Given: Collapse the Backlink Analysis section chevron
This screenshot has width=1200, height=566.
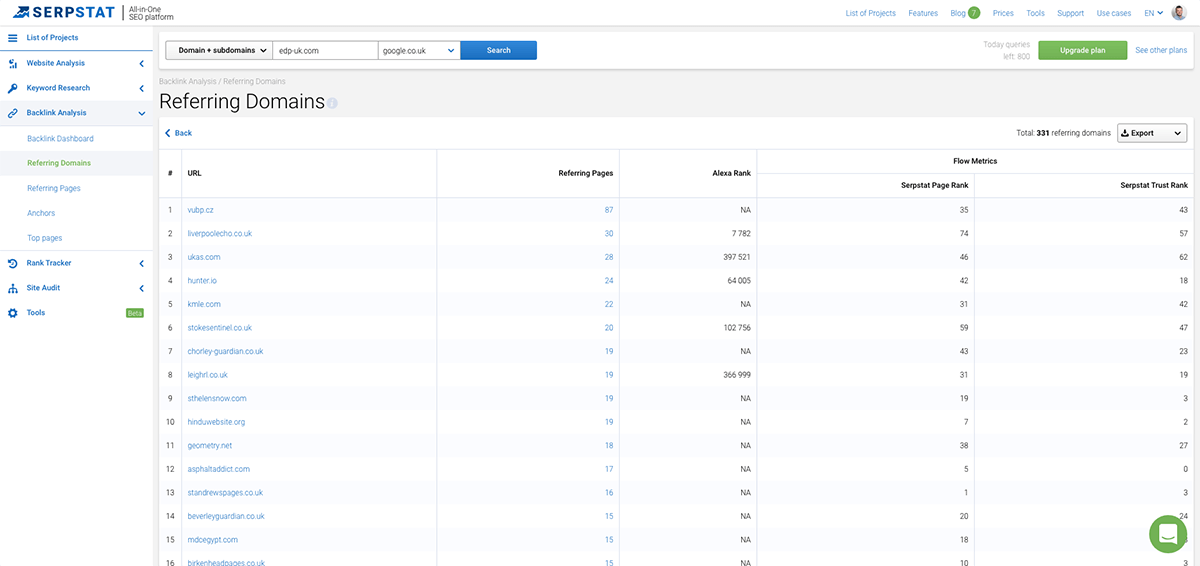Looking at the screenshot, I should click(x=142, y=114).
